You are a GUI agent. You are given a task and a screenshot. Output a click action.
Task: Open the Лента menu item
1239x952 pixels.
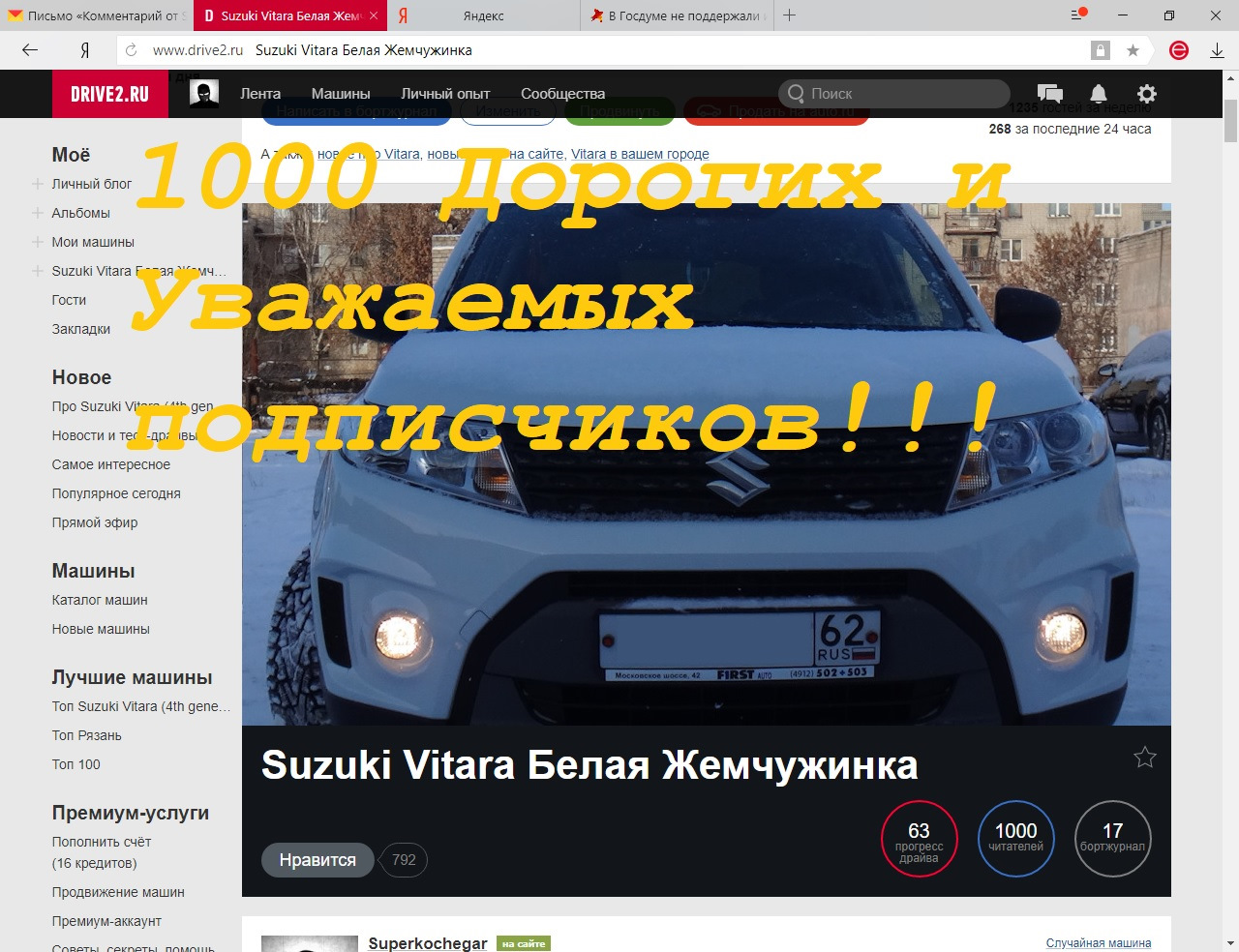(260, 94)
